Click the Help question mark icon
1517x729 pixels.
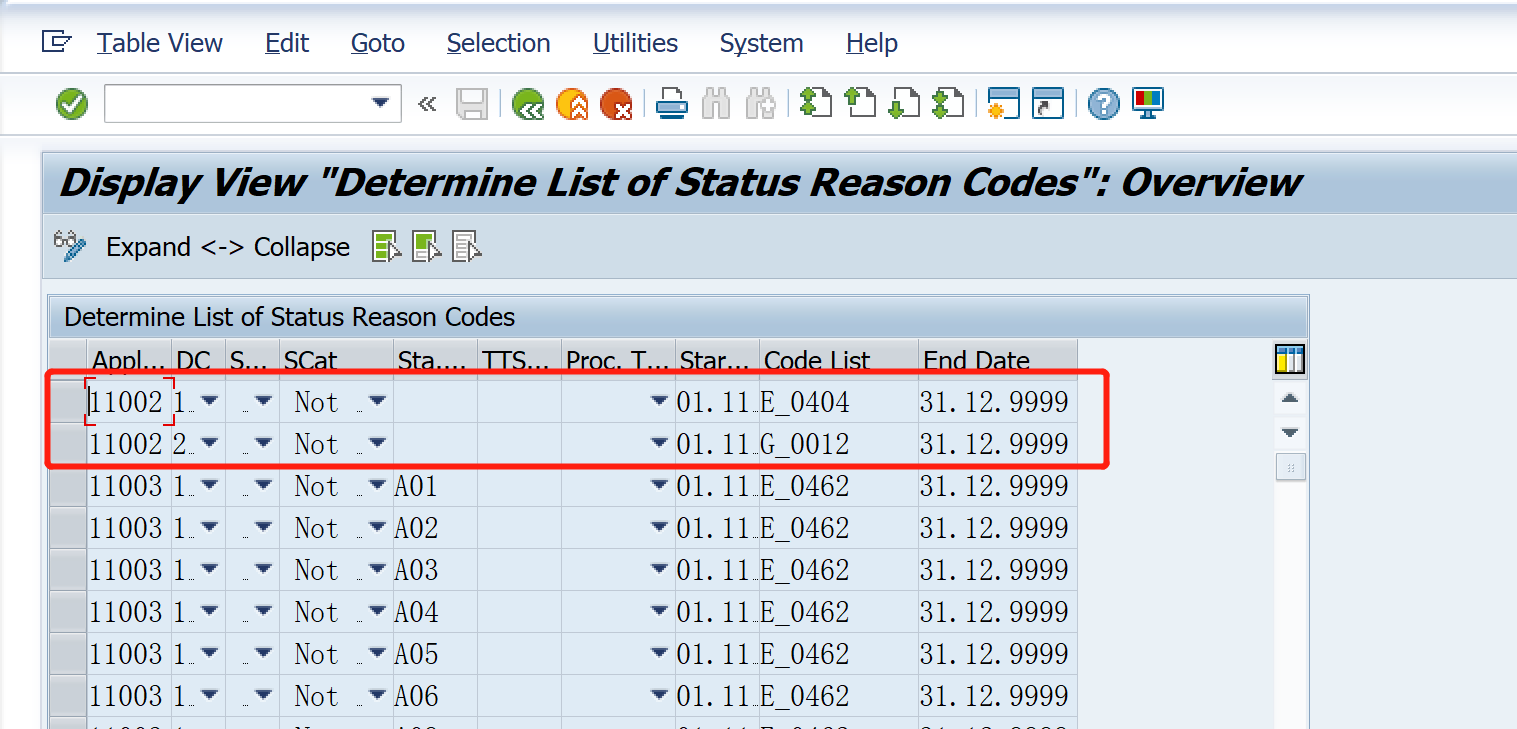point(1102,103)
